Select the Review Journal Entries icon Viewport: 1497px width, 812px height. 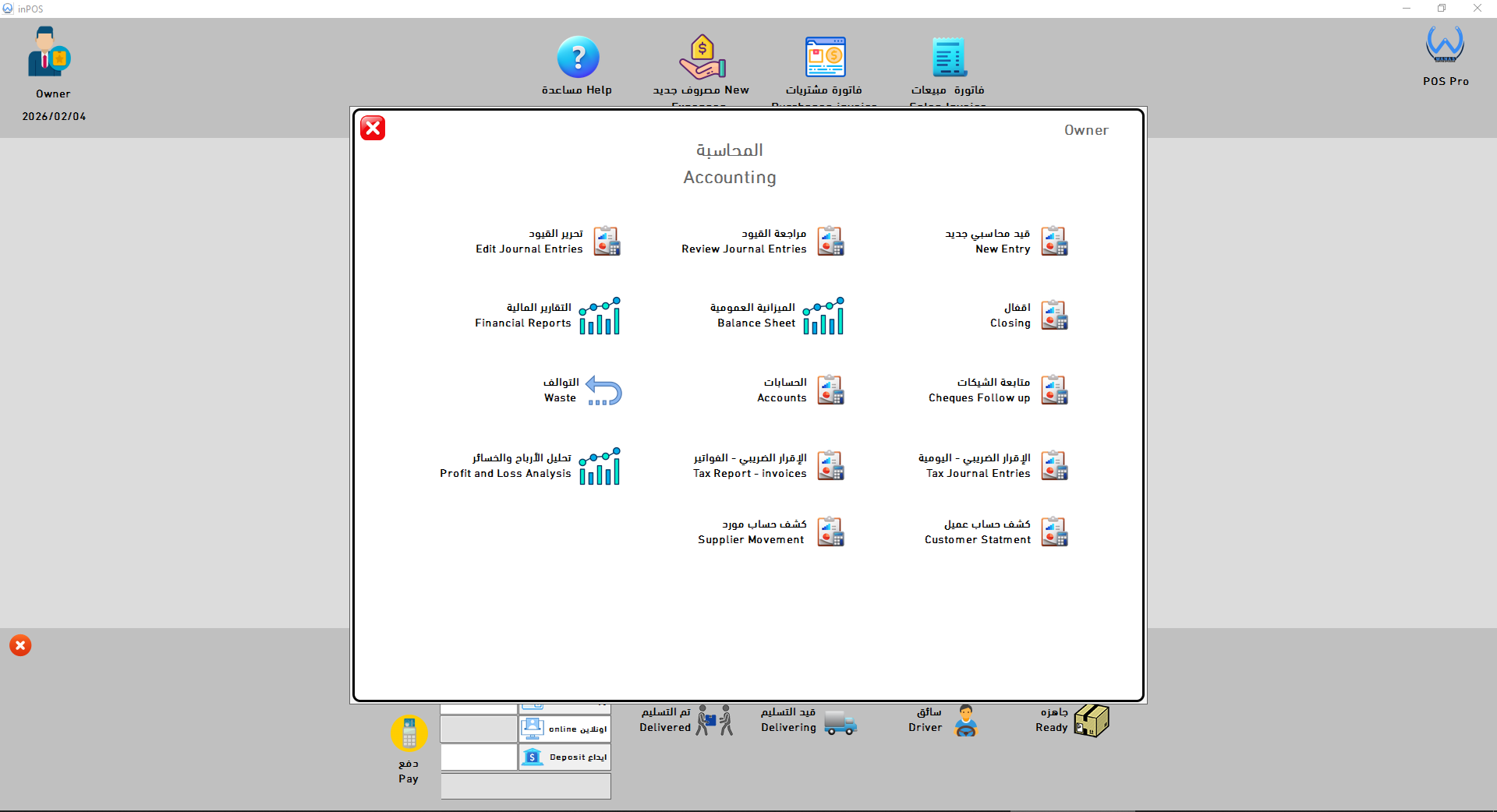point(830,241)
